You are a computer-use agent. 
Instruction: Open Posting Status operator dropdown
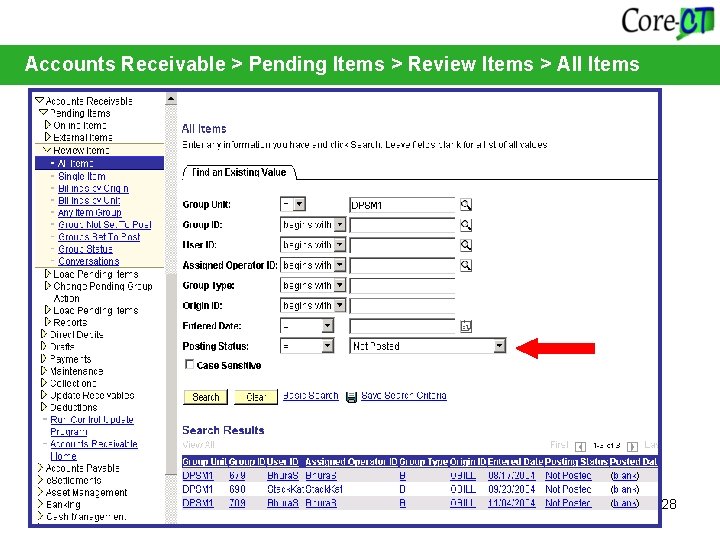(x=327, y=346)
